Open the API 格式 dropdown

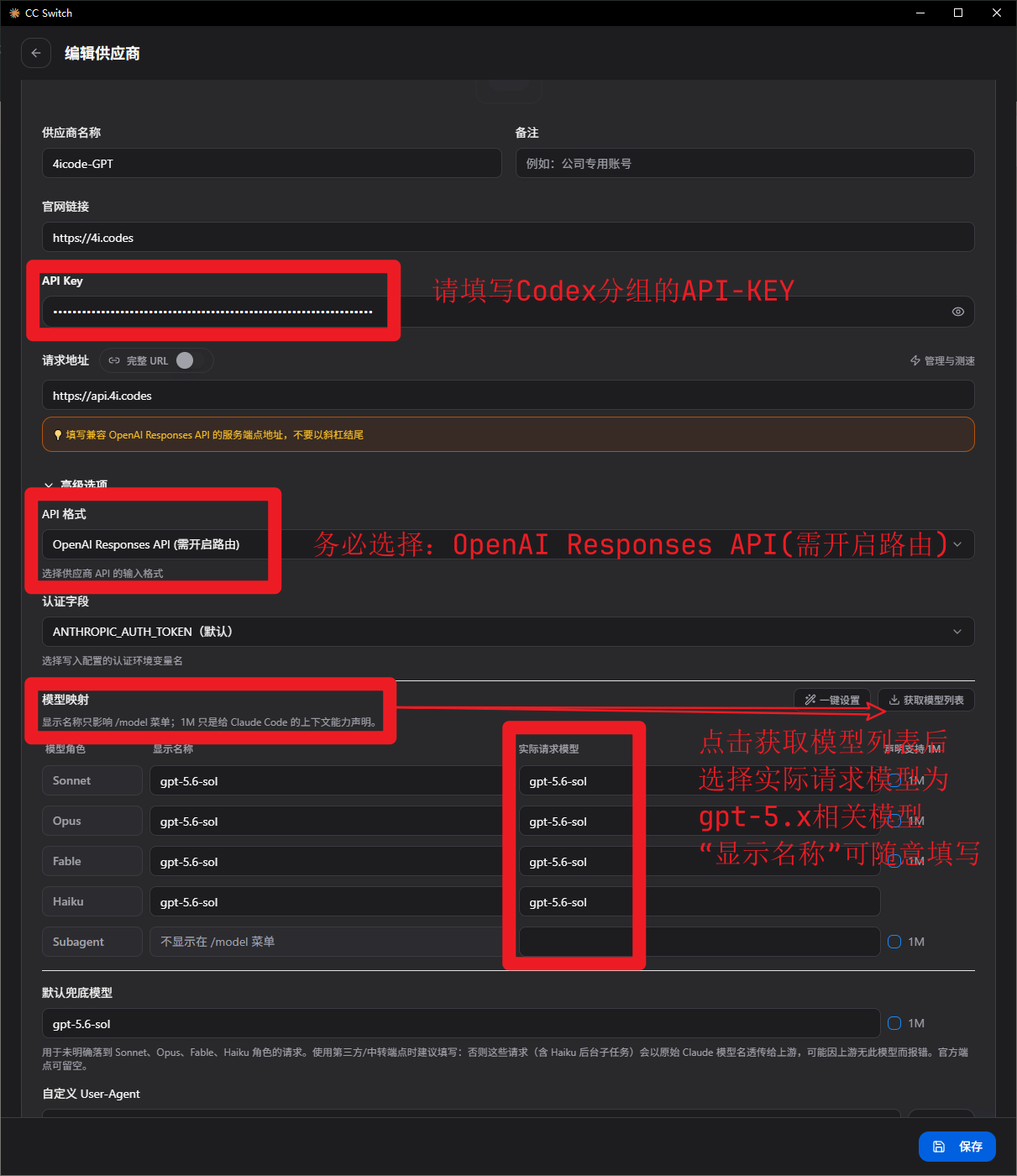[x=508, y=544]
